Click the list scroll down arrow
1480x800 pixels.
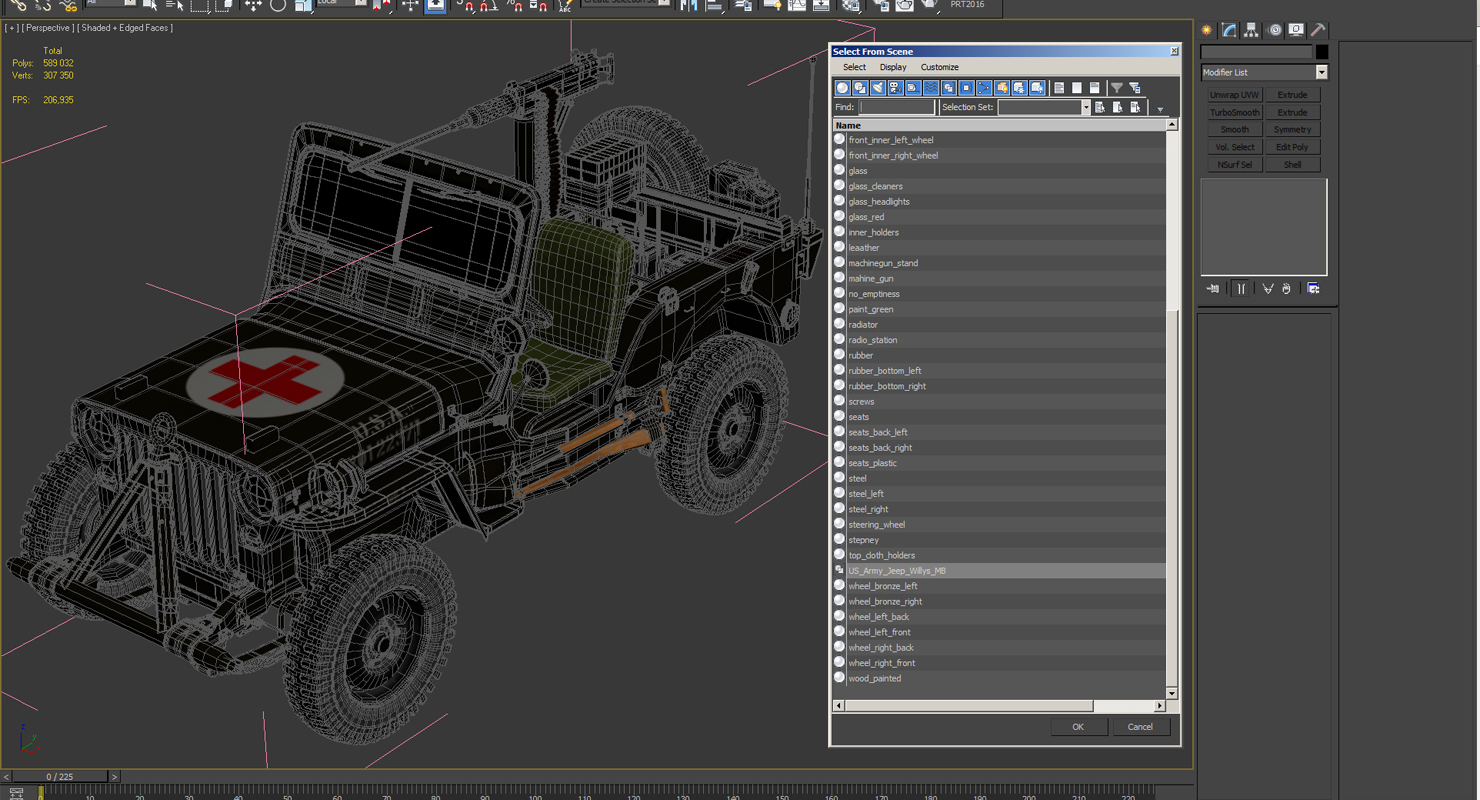1172,693
